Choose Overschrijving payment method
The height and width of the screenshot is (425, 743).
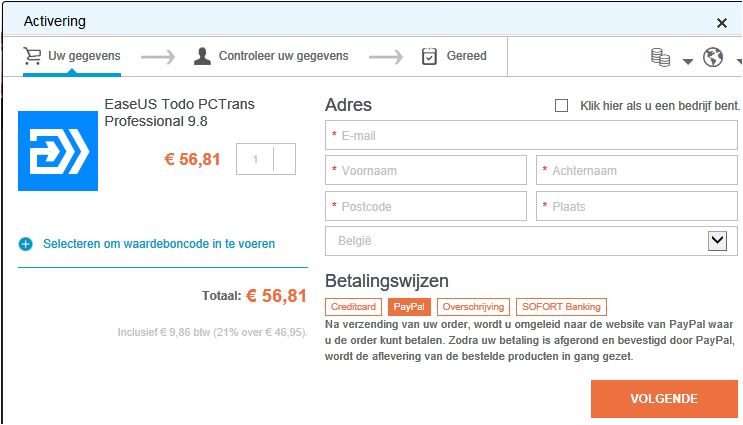point(474,307)
